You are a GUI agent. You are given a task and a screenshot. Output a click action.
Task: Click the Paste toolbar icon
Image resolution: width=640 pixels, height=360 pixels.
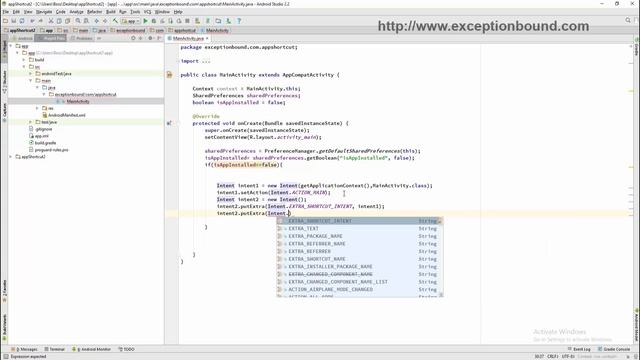67,21
